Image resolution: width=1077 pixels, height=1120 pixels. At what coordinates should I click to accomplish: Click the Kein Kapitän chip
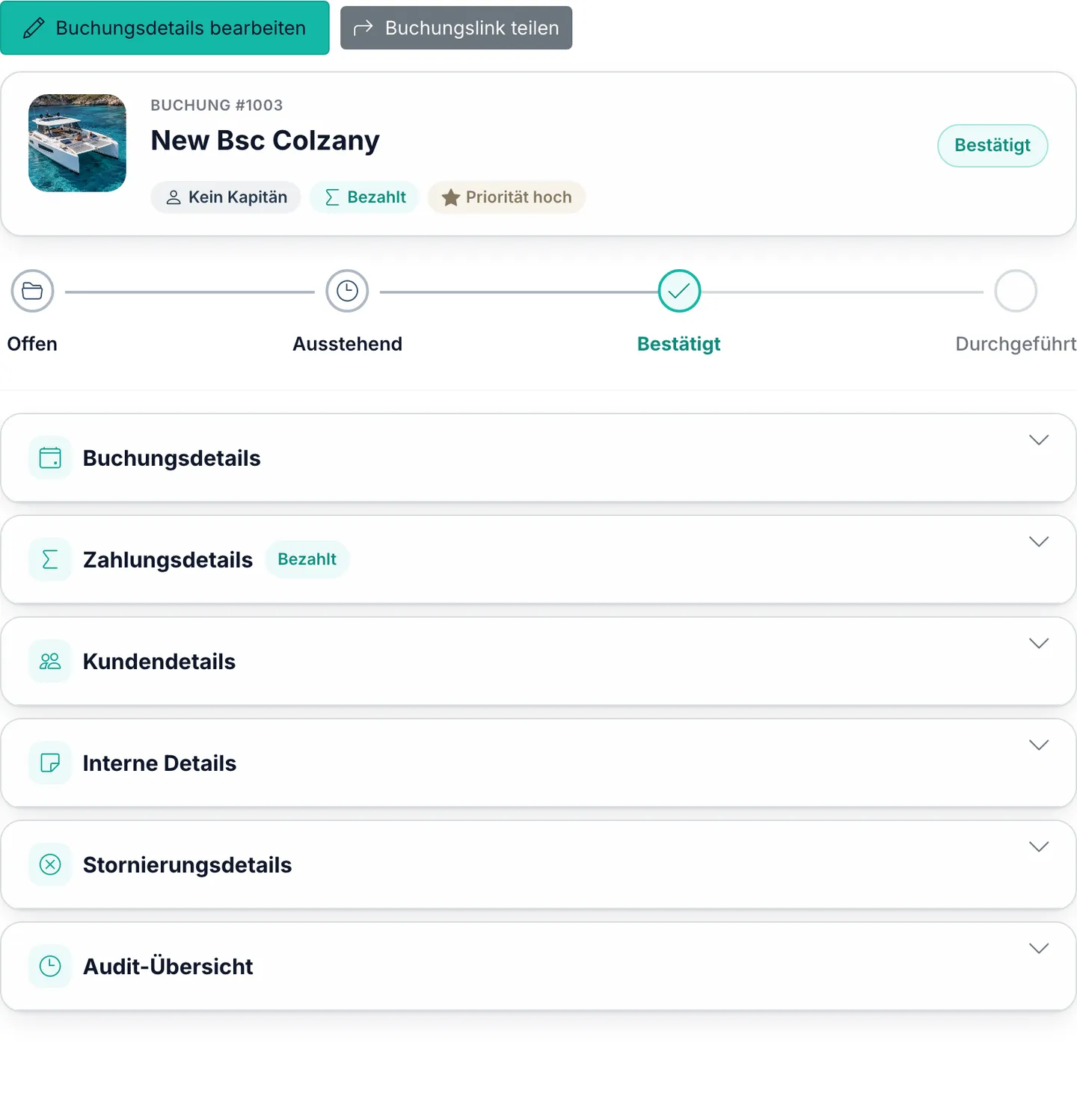click(x=226, y=197)
